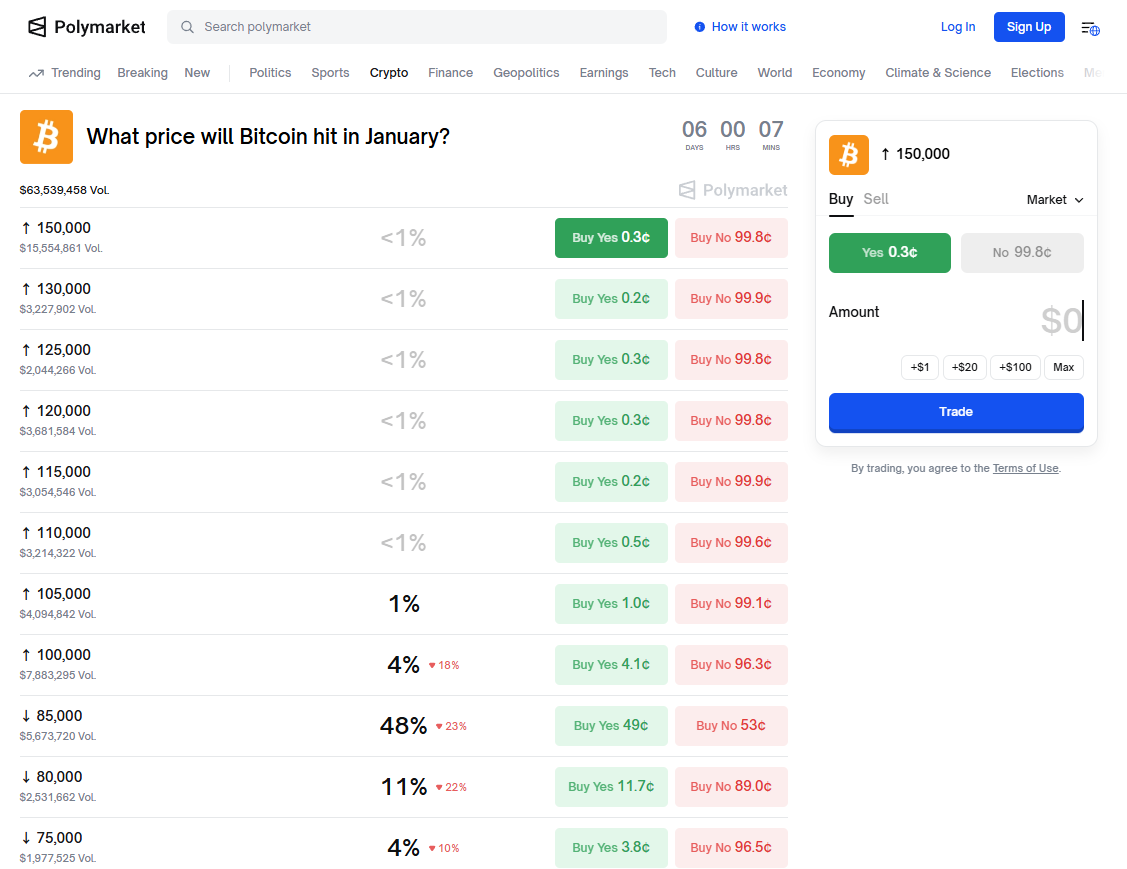This screenshot has height=869, width=1127.
Task: Buy Yes at 49¢ for ↓85,000
Action: pos(611,726)
